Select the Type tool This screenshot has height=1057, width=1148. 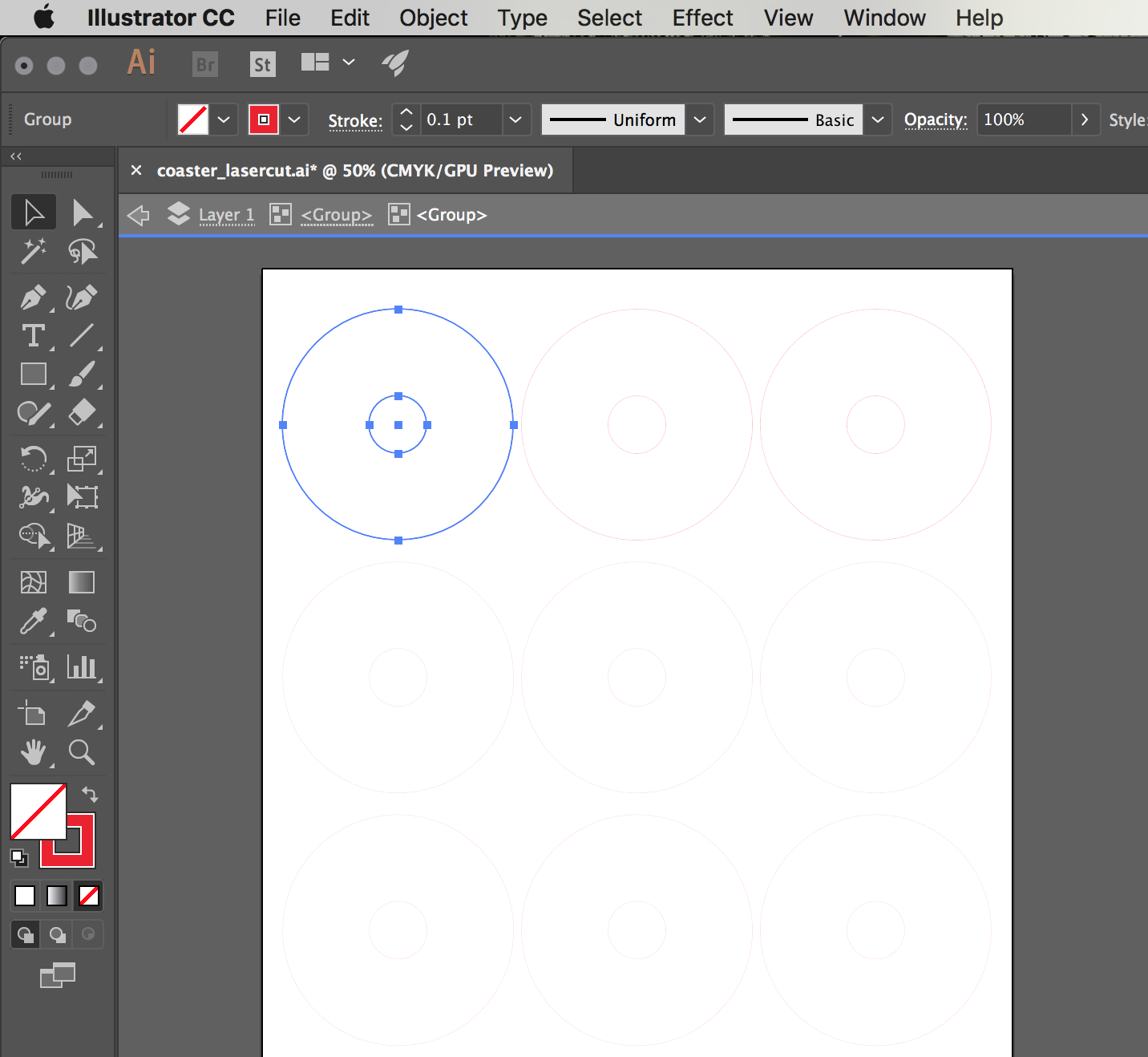[34, 335]
